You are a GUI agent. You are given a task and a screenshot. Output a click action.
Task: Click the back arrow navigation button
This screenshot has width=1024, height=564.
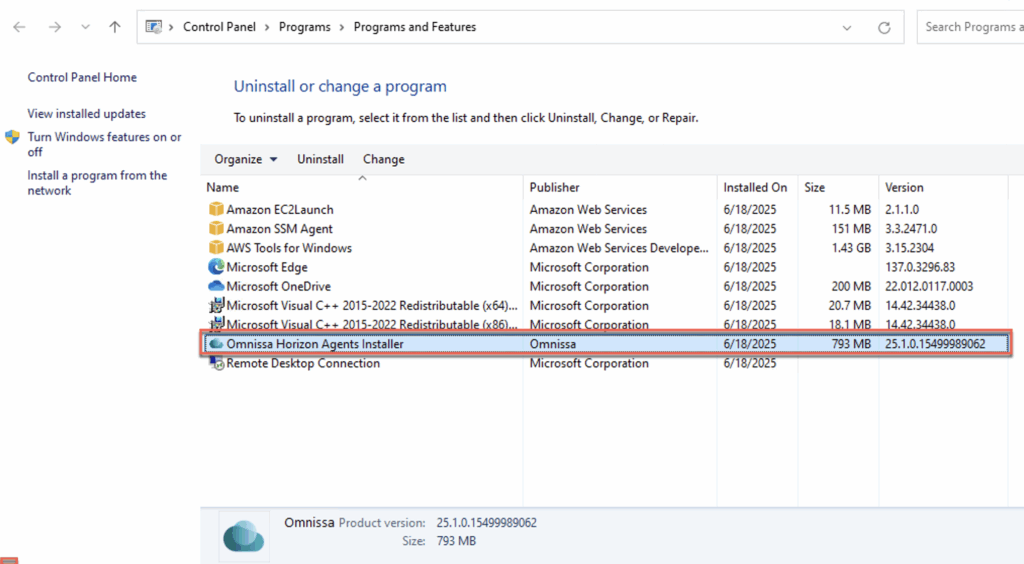click(x=20, y=28)
